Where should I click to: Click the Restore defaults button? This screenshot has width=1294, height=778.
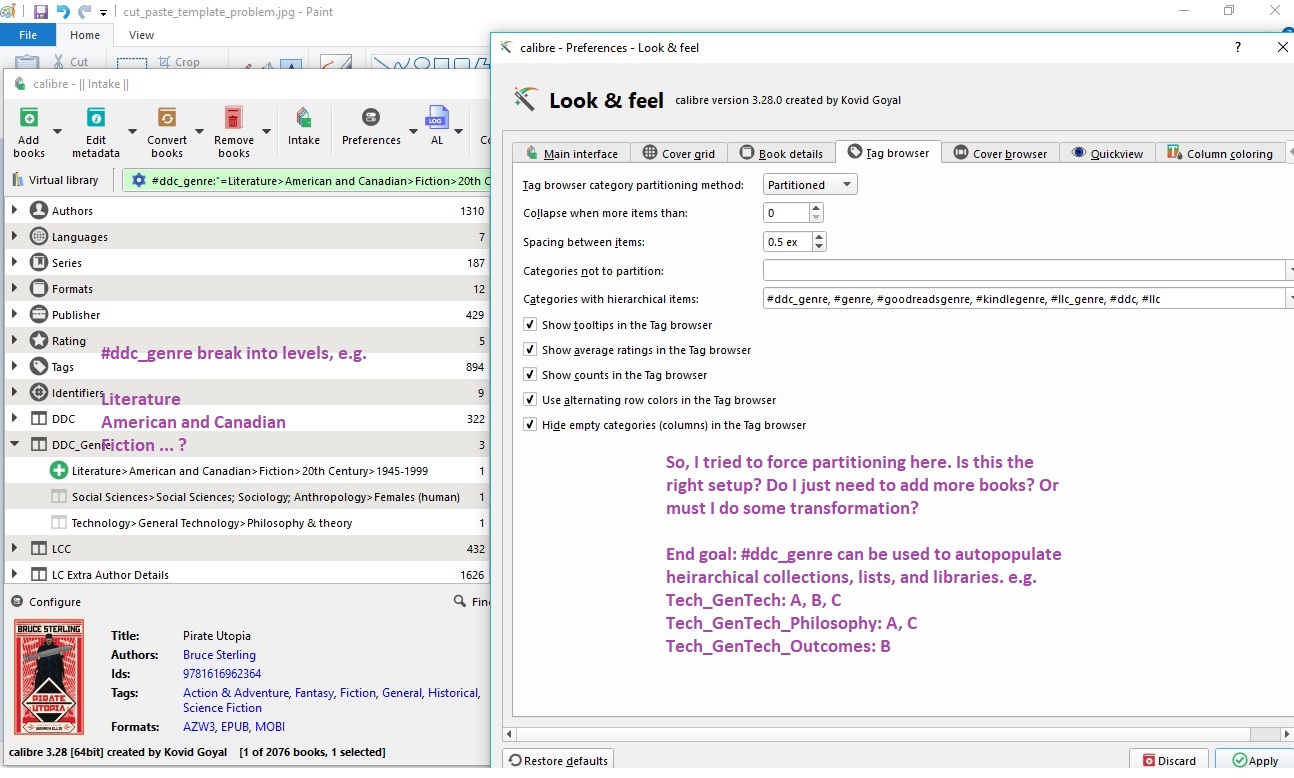coord(558,761)
